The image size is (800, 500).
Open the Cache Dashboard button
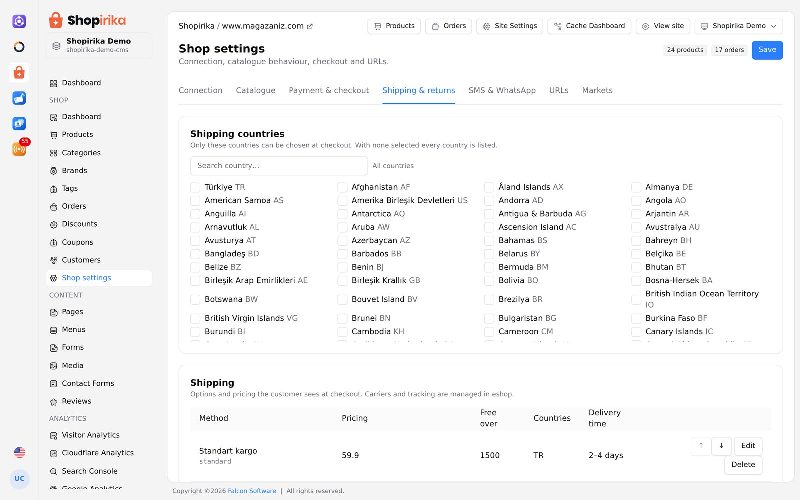(589, 26)
